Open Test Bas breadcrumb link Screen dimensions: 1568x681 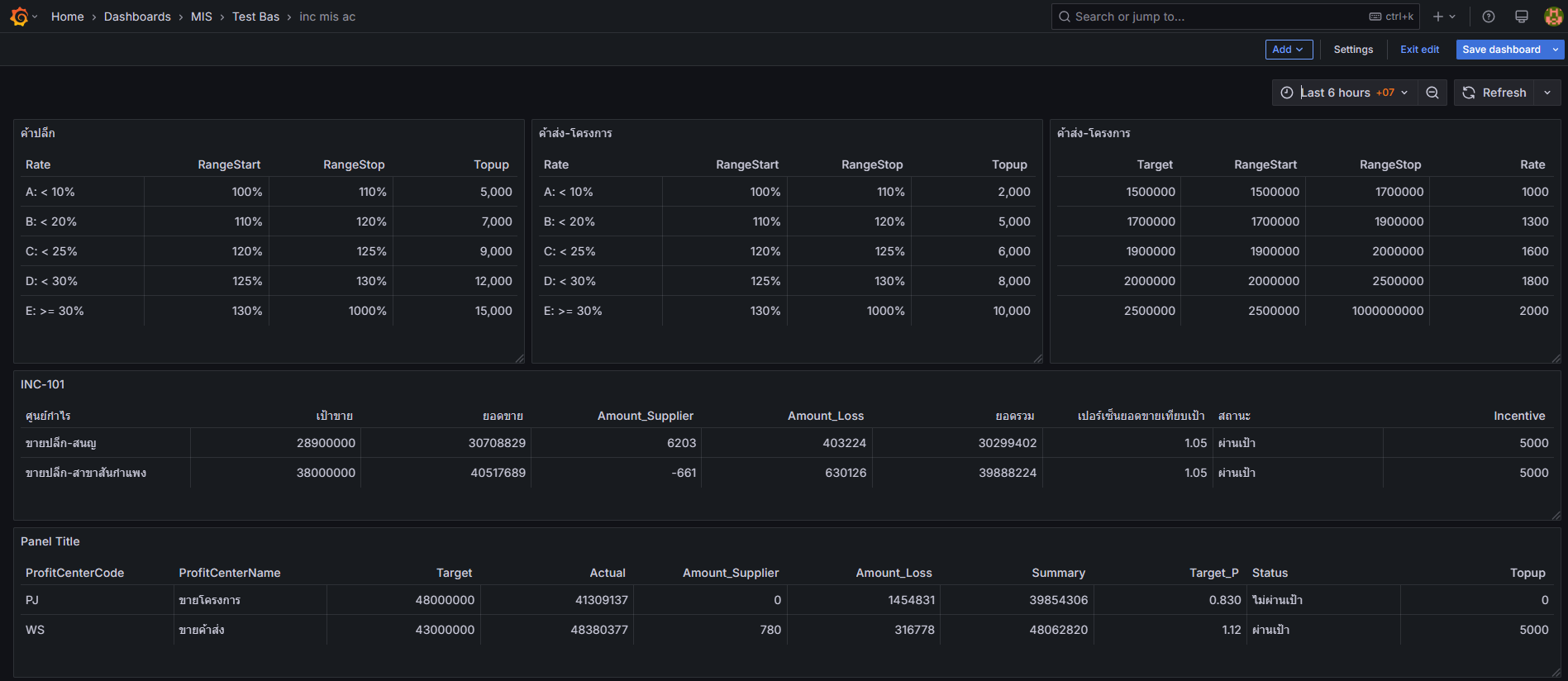click(x=255, y=17)
